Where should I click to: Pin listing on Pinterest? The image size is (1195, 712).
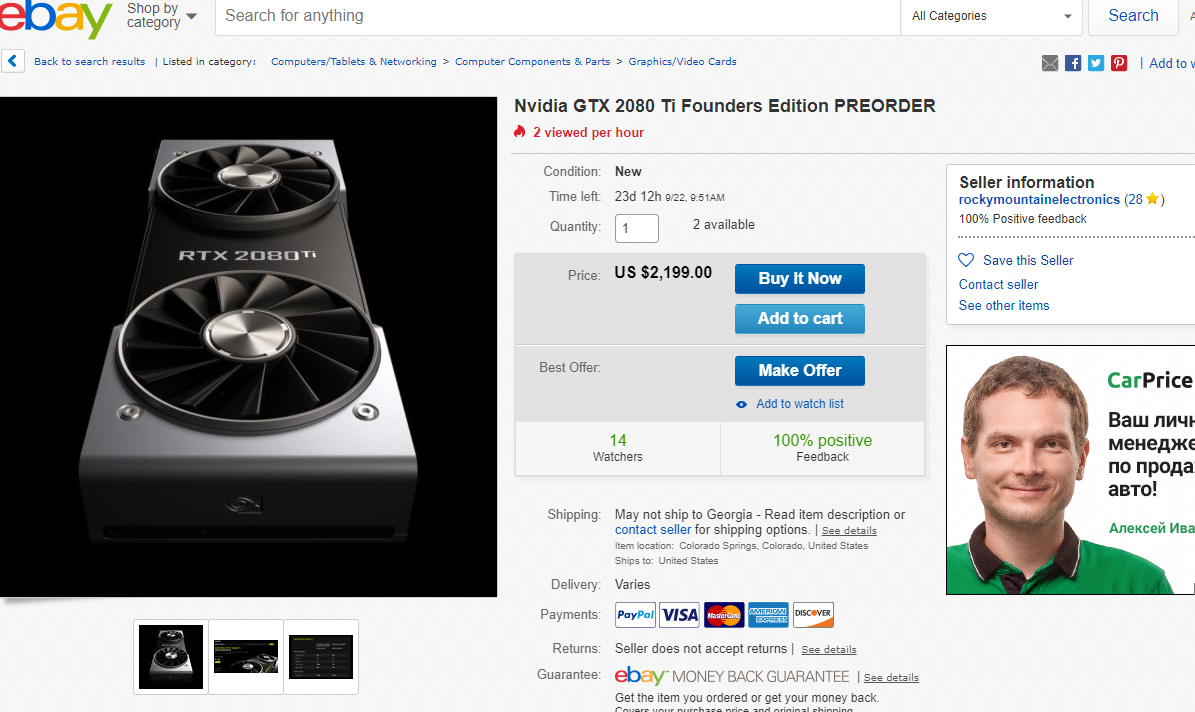pyautogui.click(x=1119, y=63)
